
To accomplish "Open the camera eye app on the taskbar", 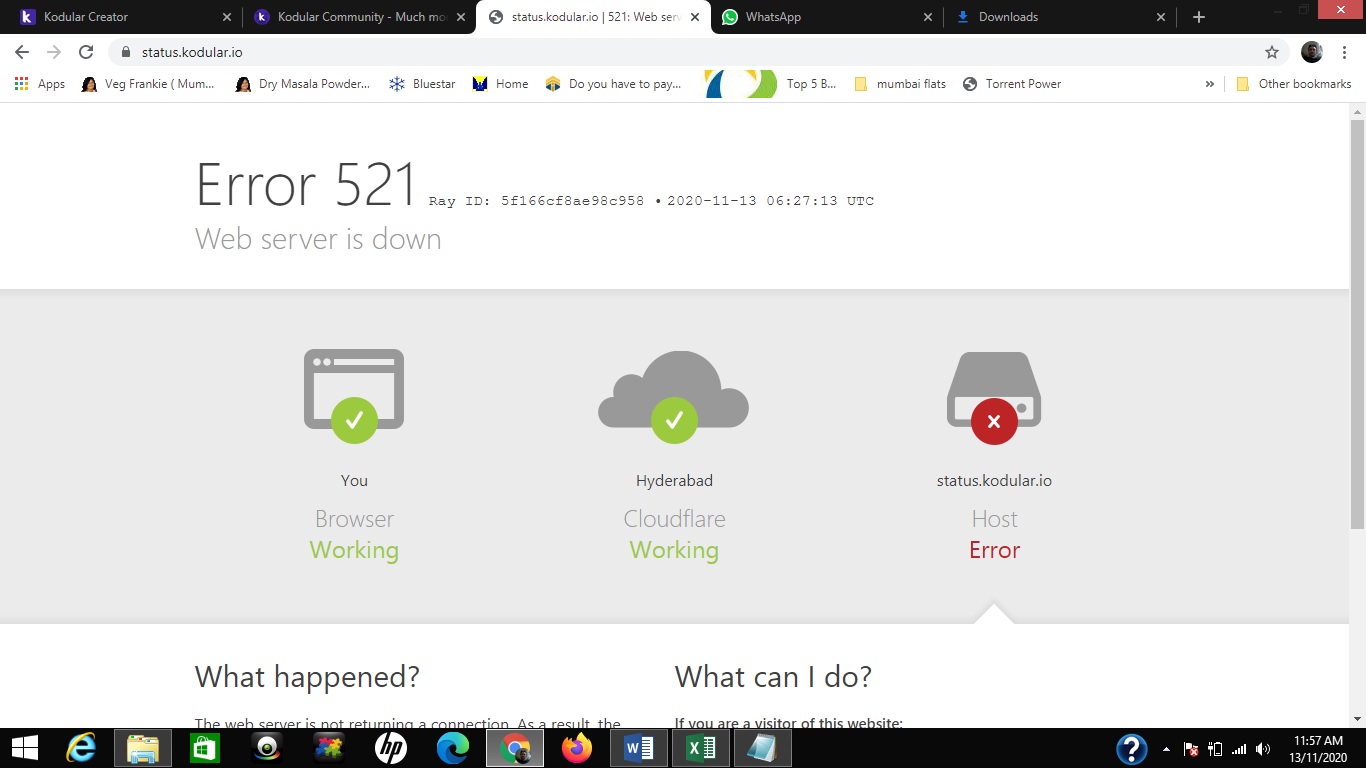I will point(267,748).
